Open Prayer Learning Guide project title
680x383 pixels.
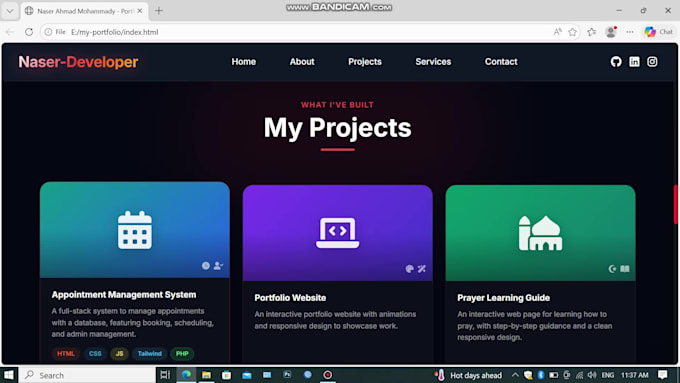click(x=503, y=298)
